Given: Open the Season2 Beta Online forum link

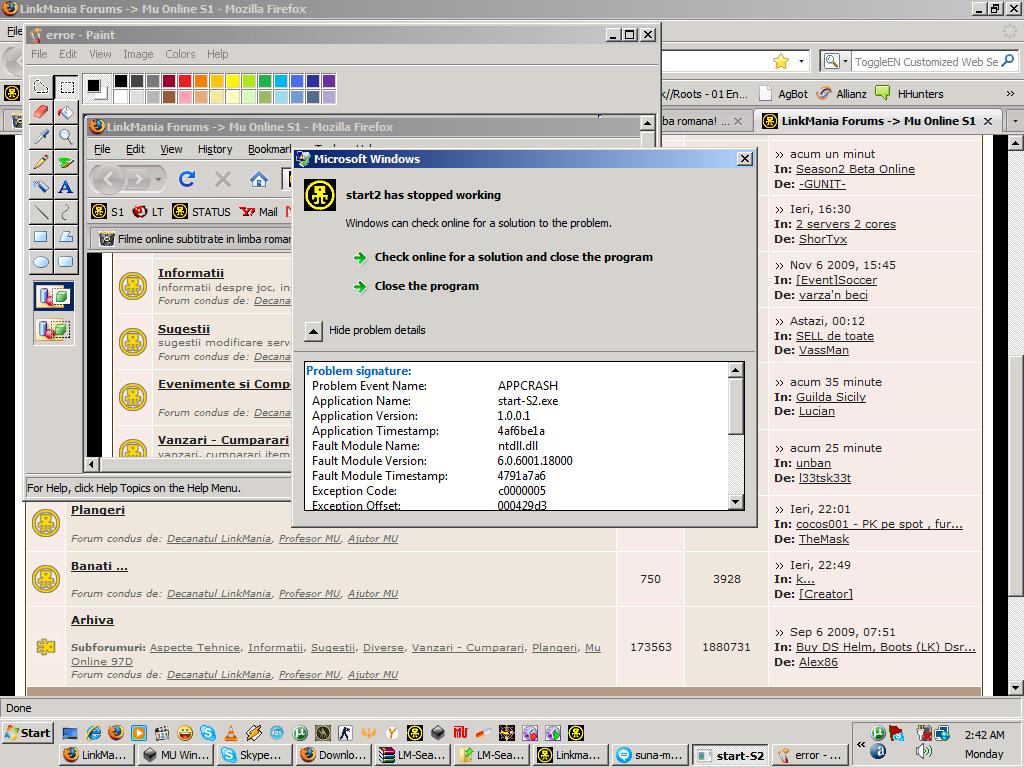Looking at the screenshot, I should coord(855,169).
